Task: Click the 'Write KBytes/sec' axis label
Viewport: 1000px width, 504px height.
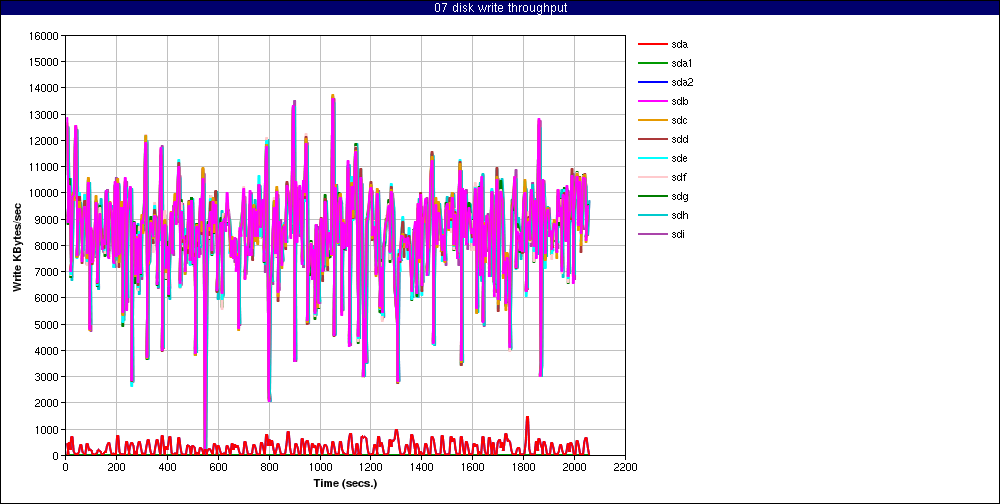Action: click(x=18, y=246)
